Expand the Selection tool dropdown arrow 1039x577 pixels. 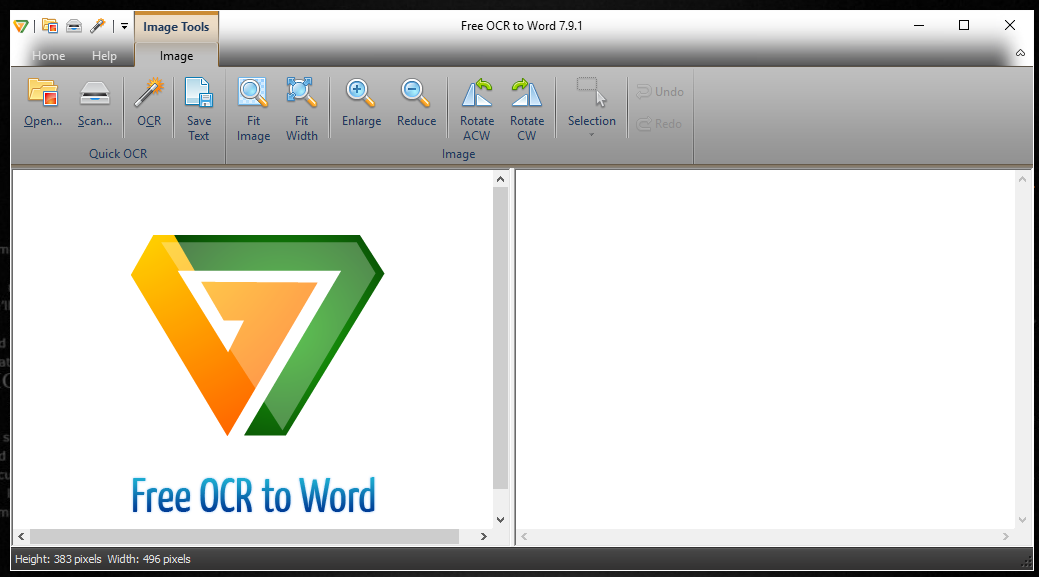pos(592,134)
